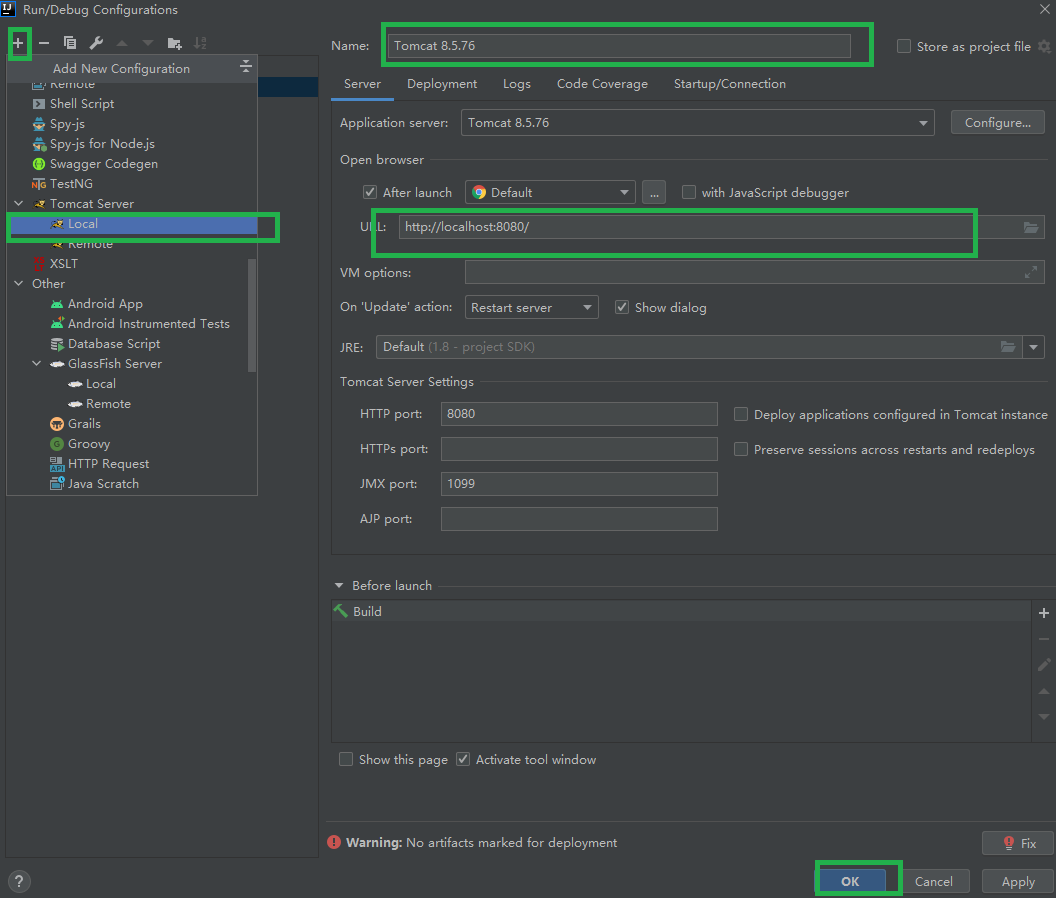Screen dimensions: 1056x898
Task: Click the folder icon at URL field's end
Action: [1031, 227]
